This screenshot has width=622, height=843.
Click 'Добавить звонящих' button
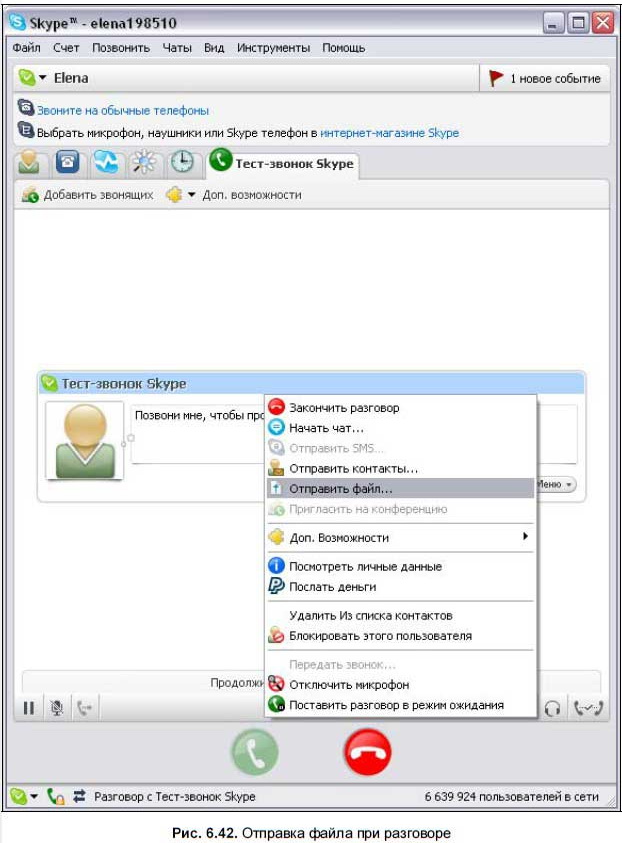coord(88,195)
